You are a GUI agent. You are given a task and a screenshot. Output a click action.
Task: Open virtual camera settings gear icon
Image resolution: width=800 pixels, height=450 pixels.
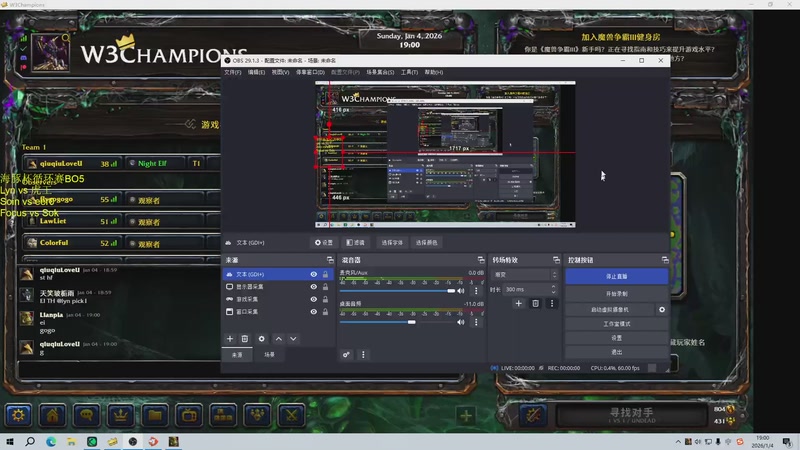[662, 310]
